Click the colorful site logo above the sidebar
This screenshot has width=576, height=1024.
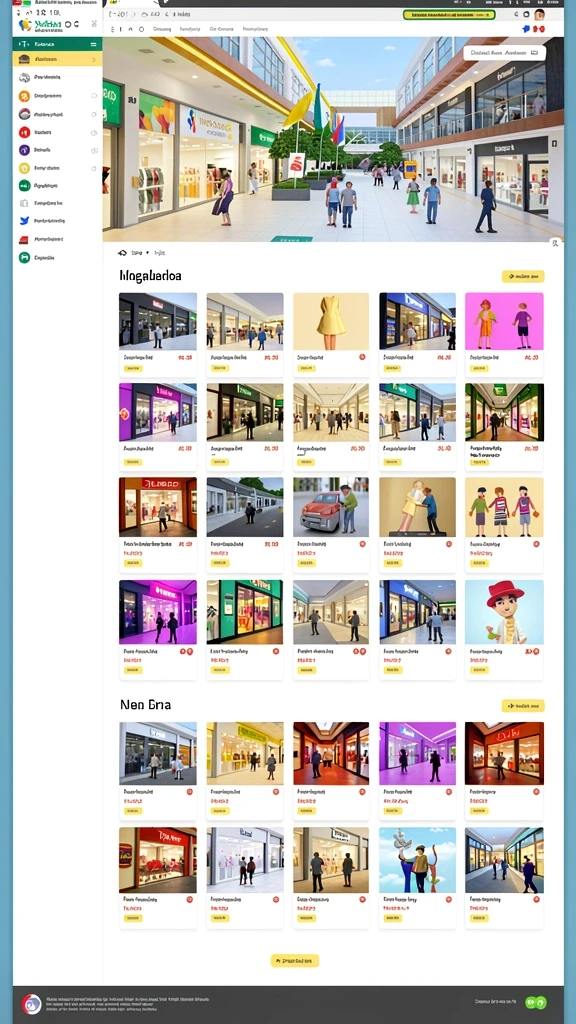coord(25,25)
